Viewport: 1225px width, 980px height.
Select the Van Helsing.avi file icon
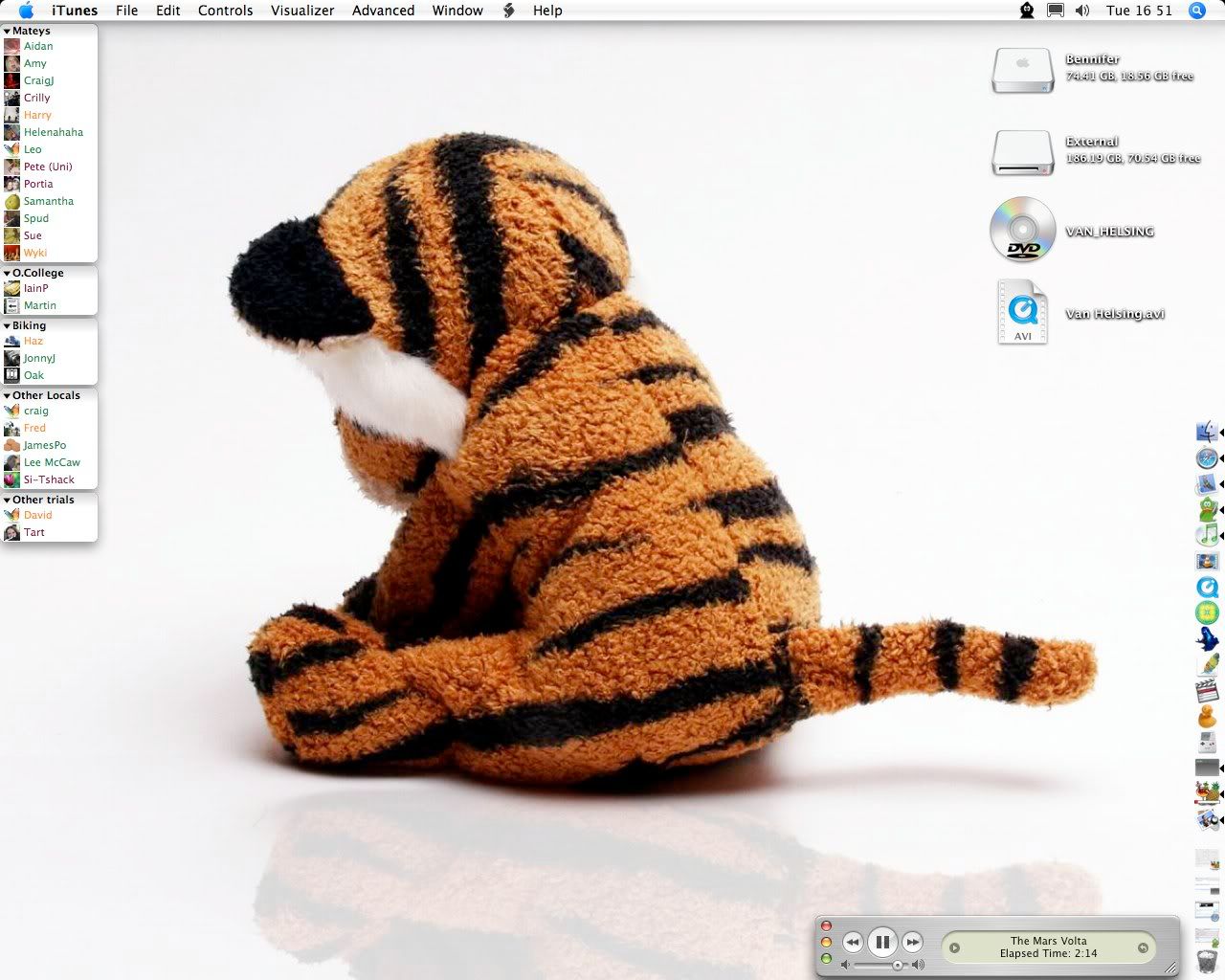pos(1022,312)
